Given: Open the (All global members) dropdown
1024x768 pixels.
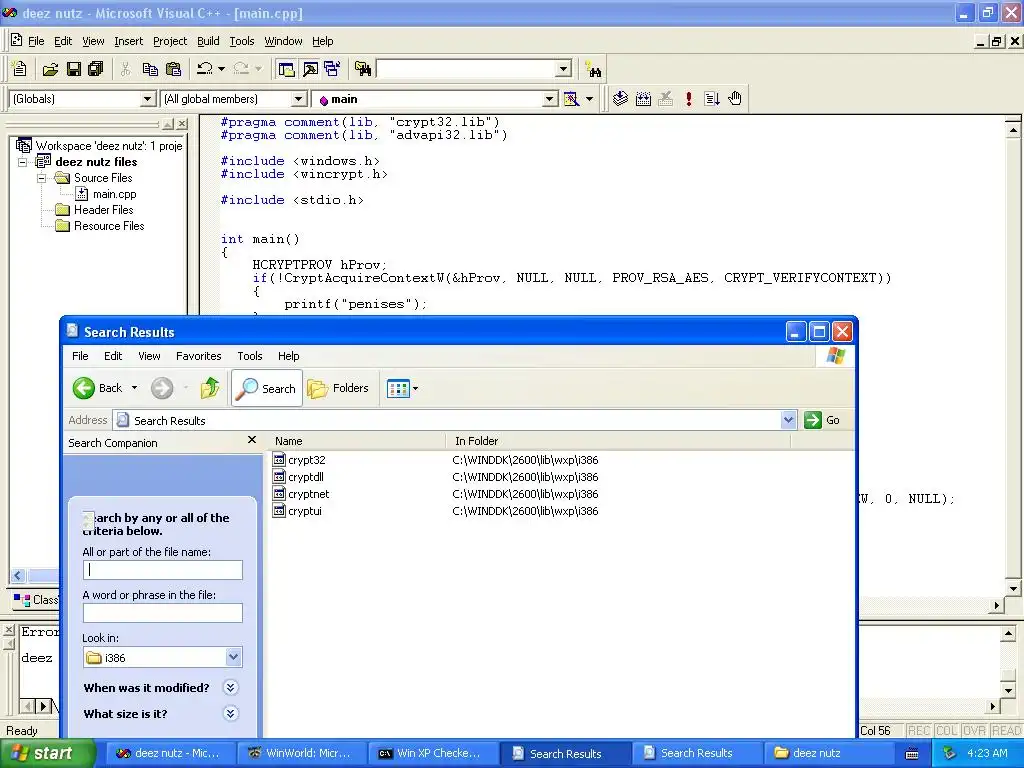Looking at the screenshot, I should [x=298, y=99].
